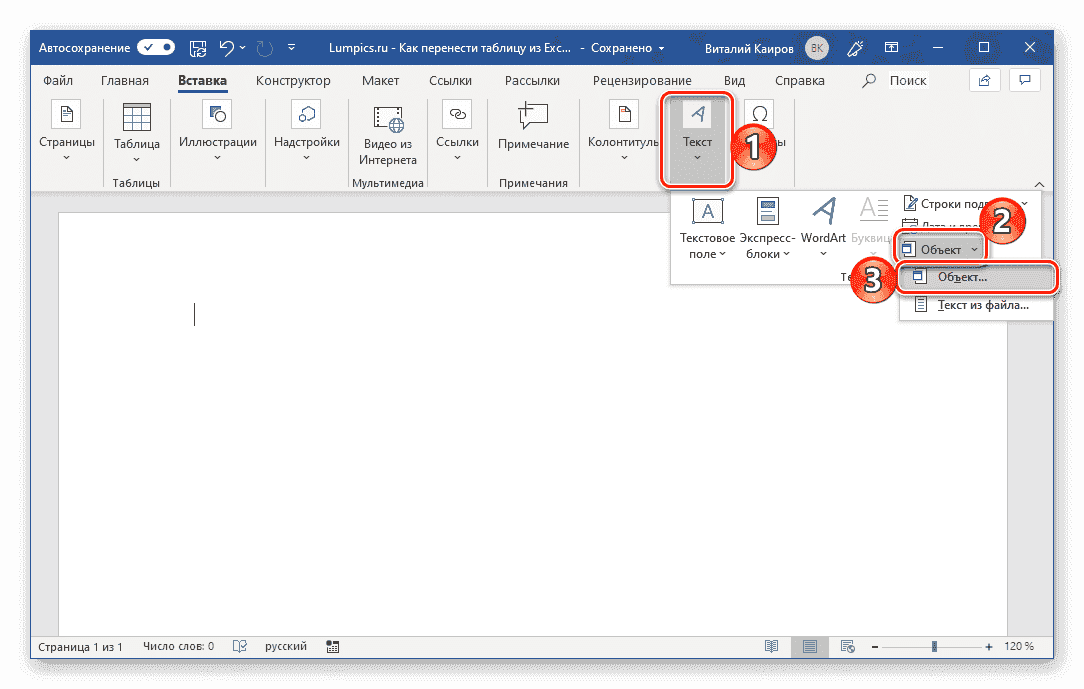Open word count via Число слов: 0
The width and height of the screenshot is (1084, 689).
click(x=178, y=646)
